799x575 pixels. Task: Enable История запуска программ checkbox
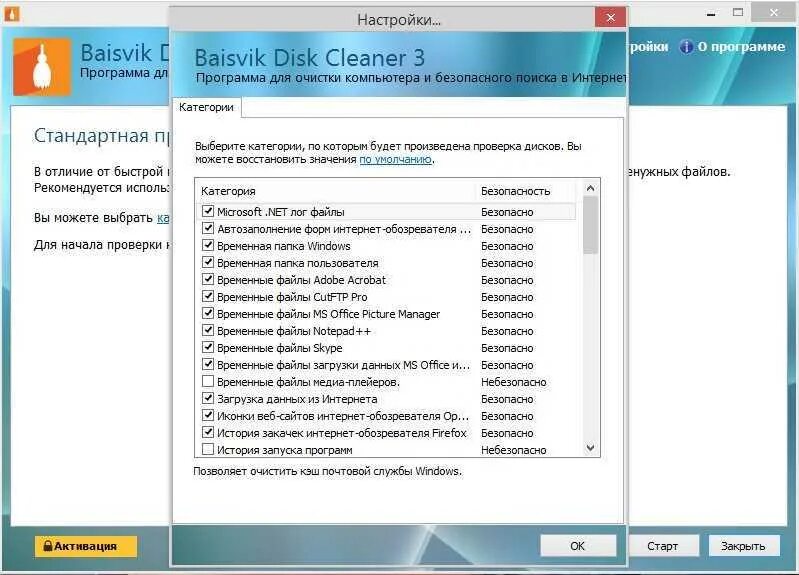pos(208,449)
